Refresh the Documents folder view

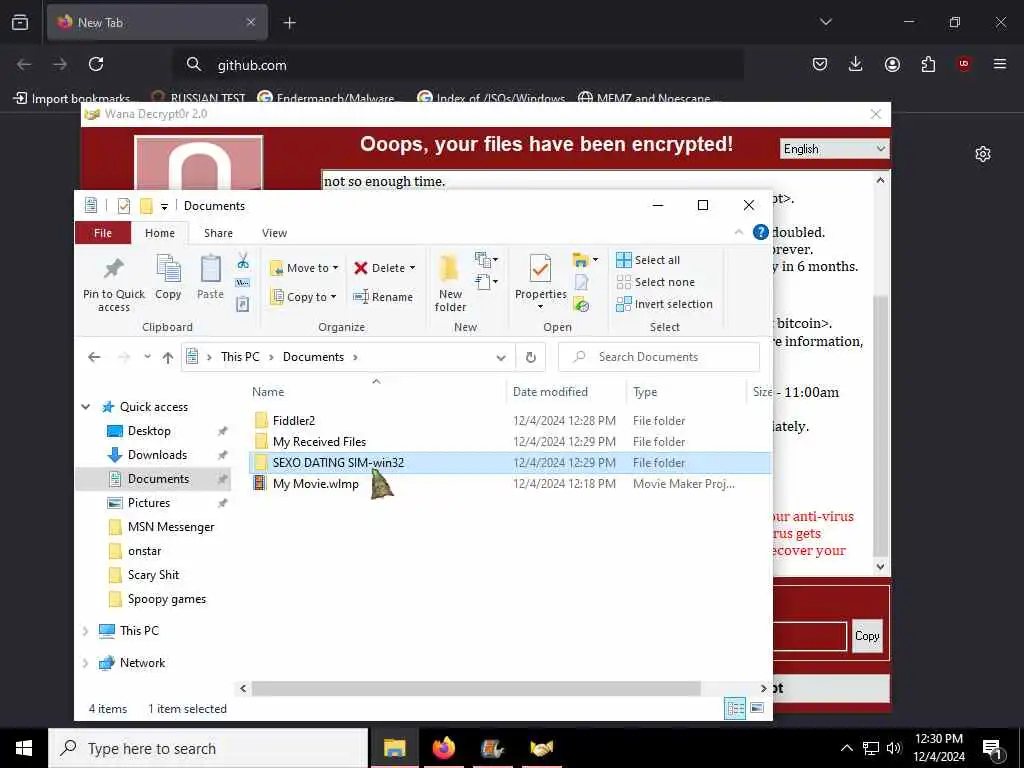coord(531,357)
